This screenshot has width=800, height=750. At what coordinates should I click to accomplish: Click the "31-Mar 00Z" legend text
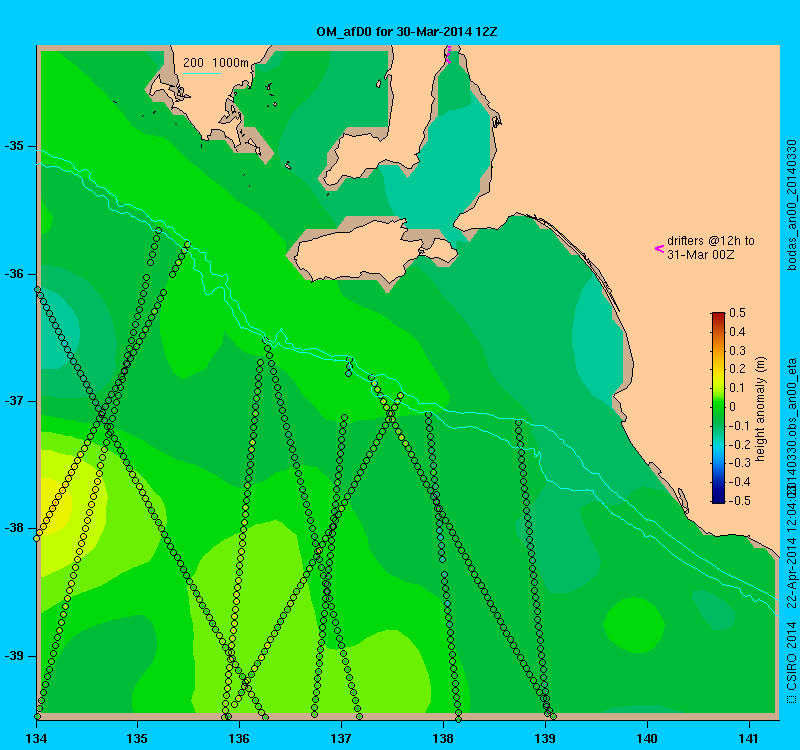pyautogui.click(x=701, y=255)
